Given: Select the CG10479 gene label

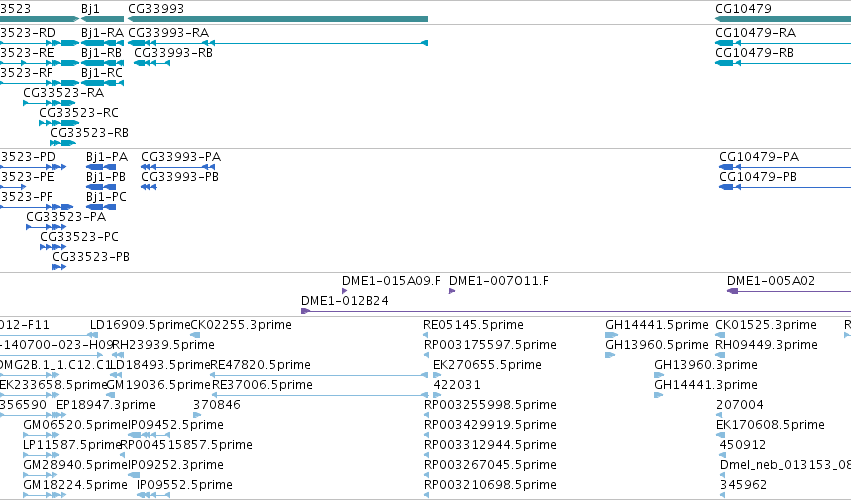Looking at the screenshot, I should tap(743, 9).
